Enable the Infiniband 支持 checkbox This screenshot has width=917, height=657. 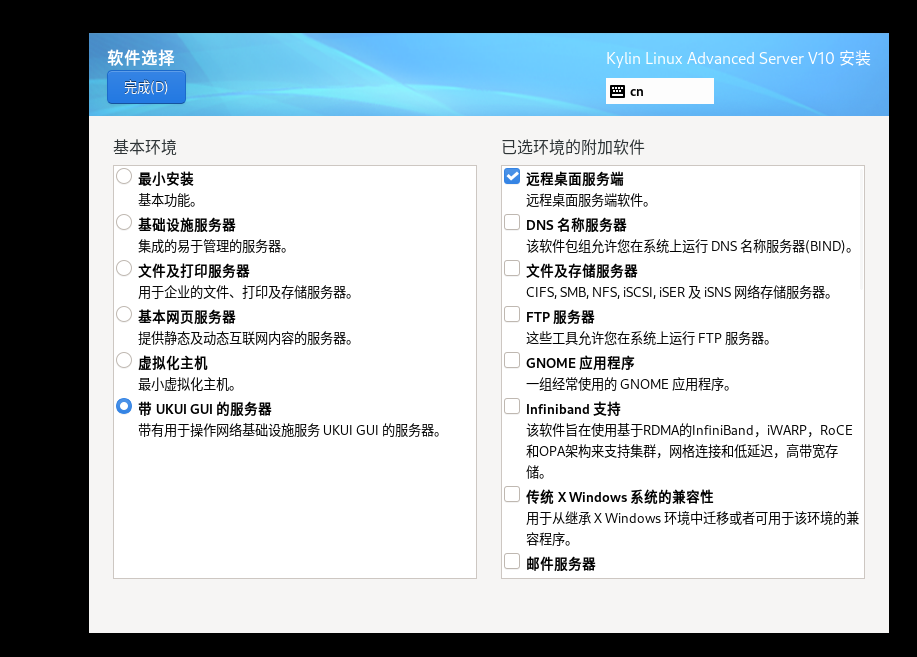click(512, 406)
